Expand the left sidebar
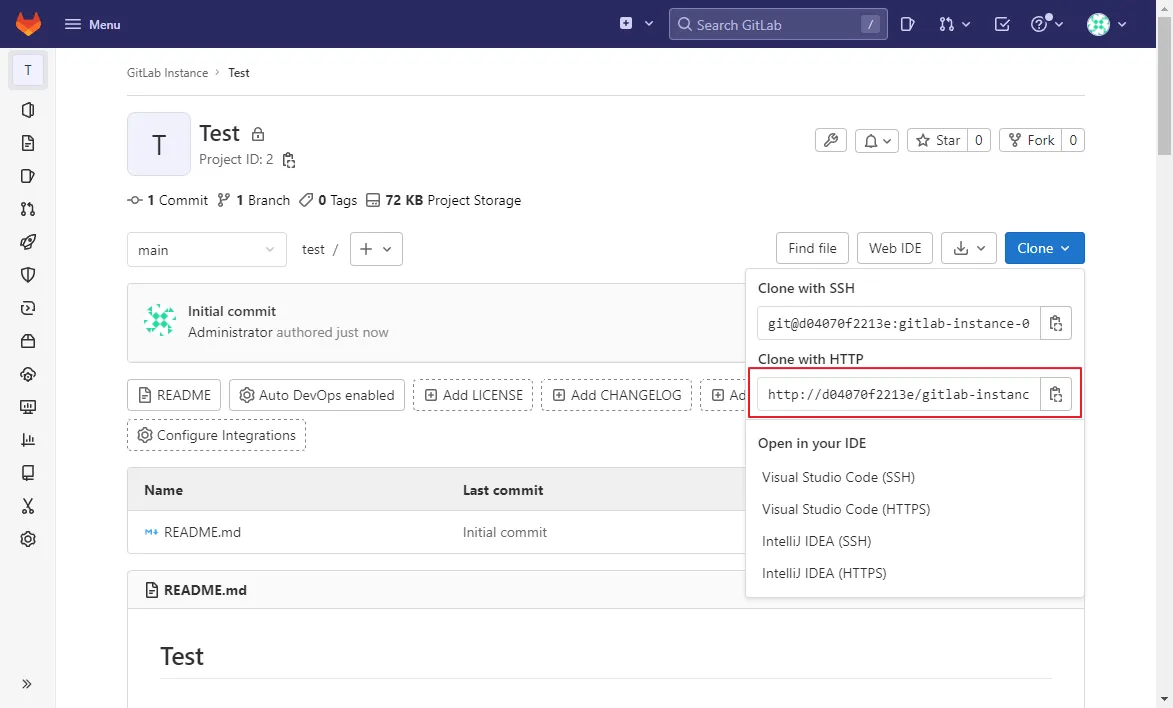This screenshot has width=1173, height=708. pos(27,684)
